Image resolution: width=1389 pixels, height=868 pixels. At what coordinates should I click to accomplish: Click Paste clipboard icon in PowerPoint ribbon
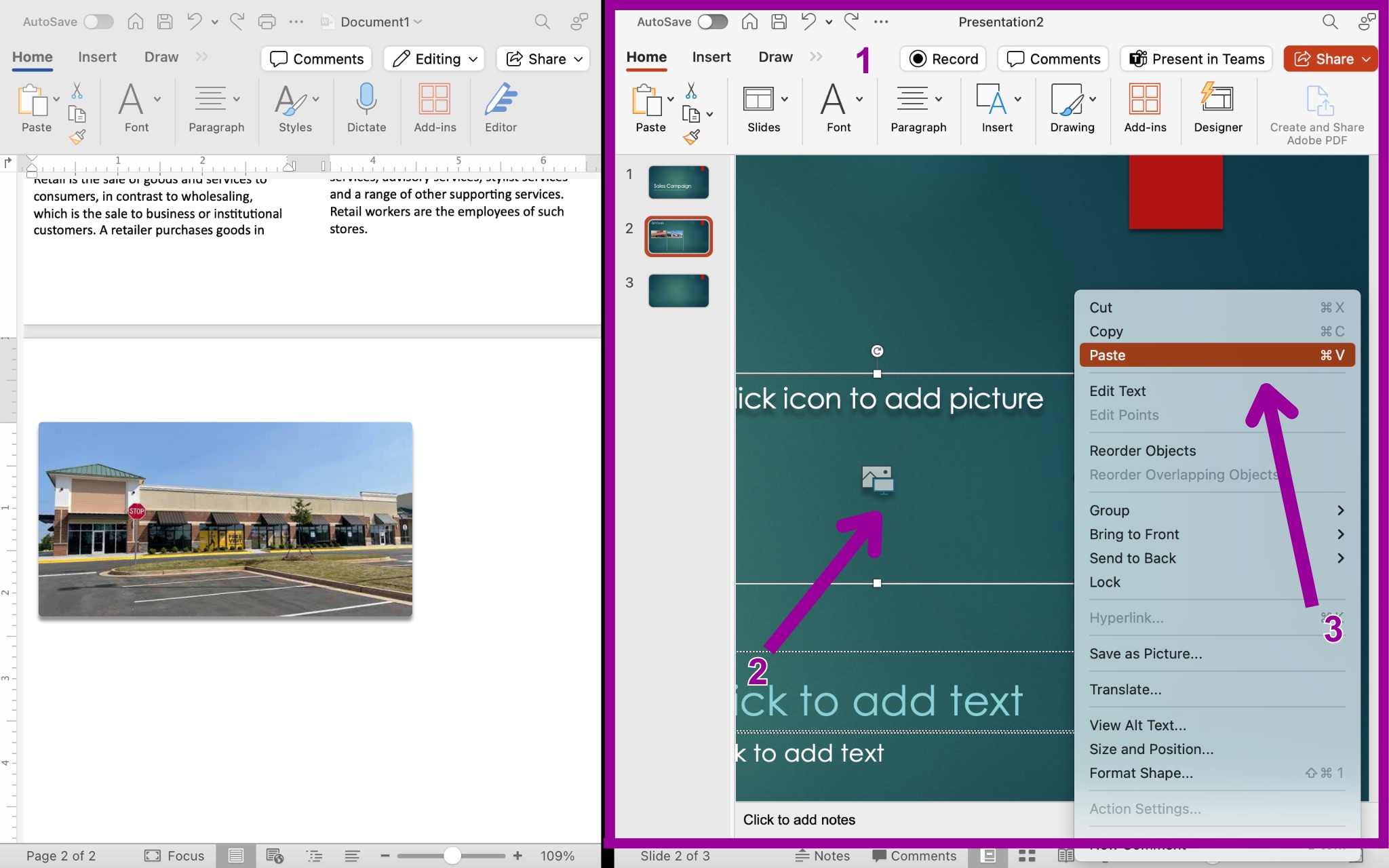[646, 100]
